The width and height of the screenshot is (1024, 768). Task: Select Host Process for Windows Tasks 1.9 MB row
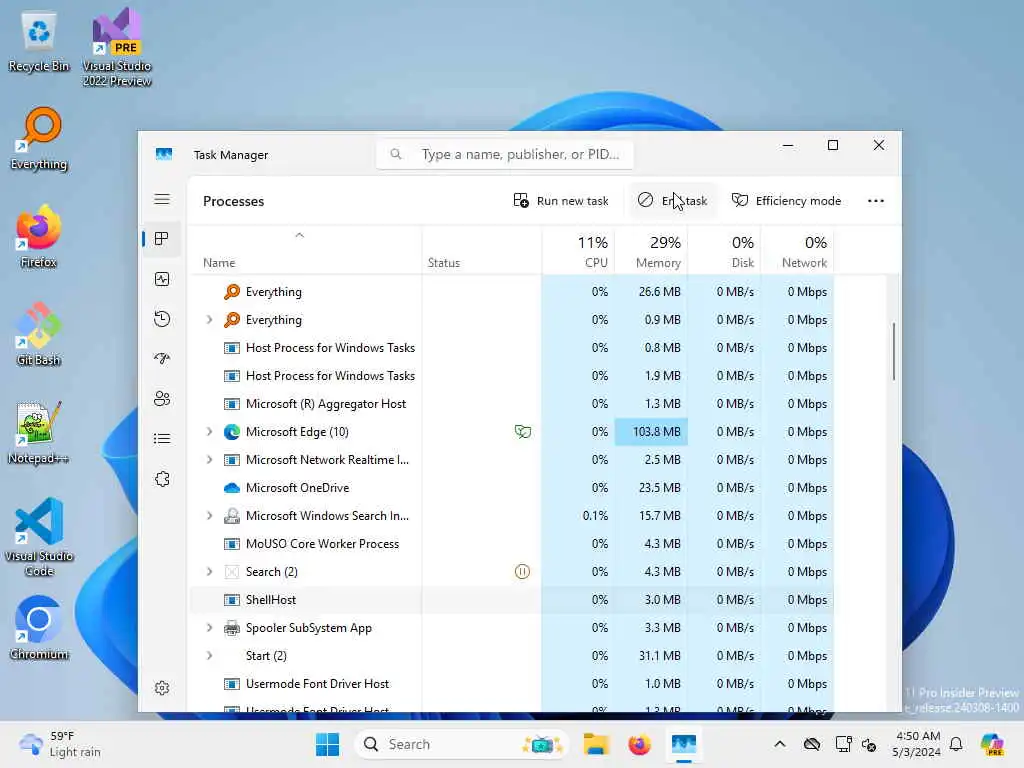click(x=511, y=376)
